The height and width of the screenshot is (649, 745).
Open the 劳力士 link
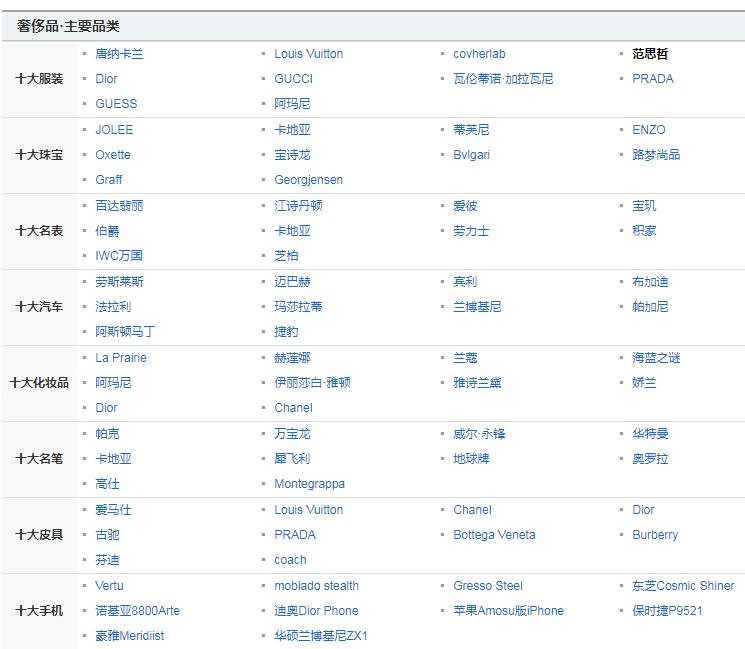click(x=471, y=231)
